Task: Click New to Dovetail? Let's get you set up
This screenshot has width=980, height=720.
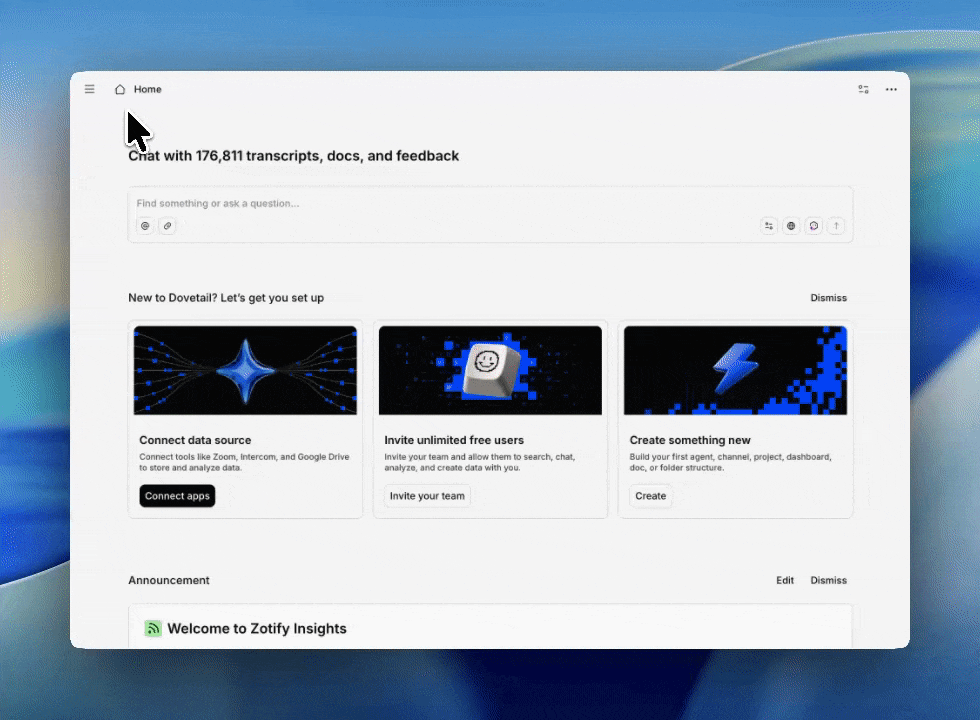Action: click(226, 298)
